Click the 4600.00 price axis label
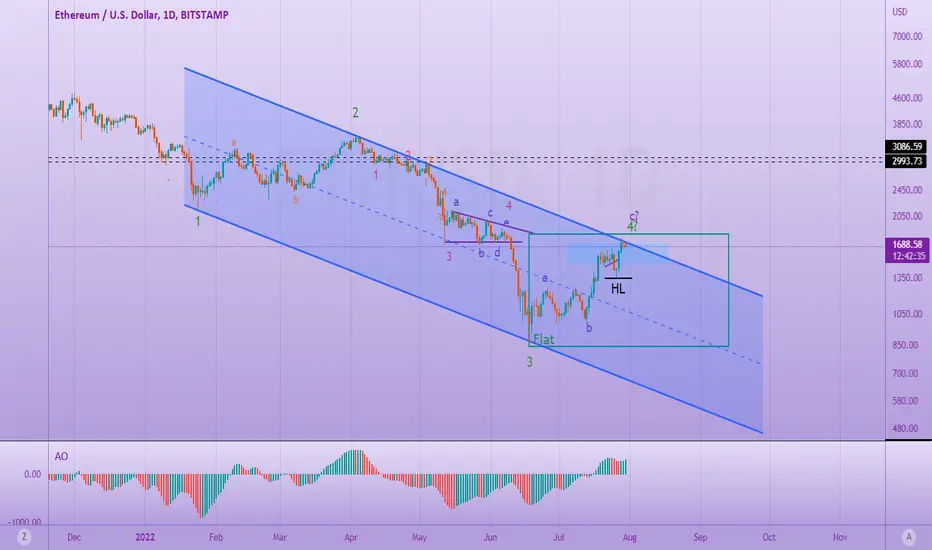Image resolution: width=932 pixels, height=550 pixels. [x=907, y=98]
